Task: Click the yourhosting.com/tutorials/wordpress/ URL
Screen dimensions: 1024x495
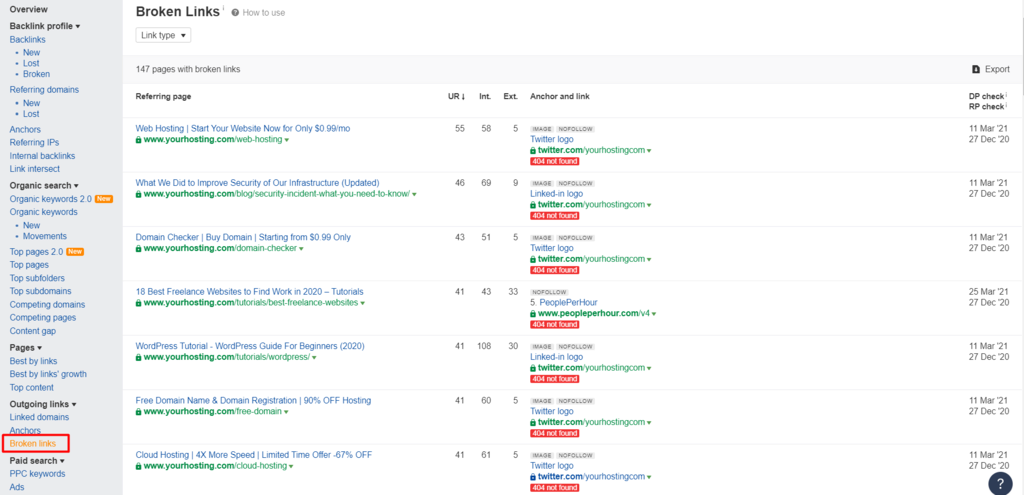Action: click(x=227, y=357)
